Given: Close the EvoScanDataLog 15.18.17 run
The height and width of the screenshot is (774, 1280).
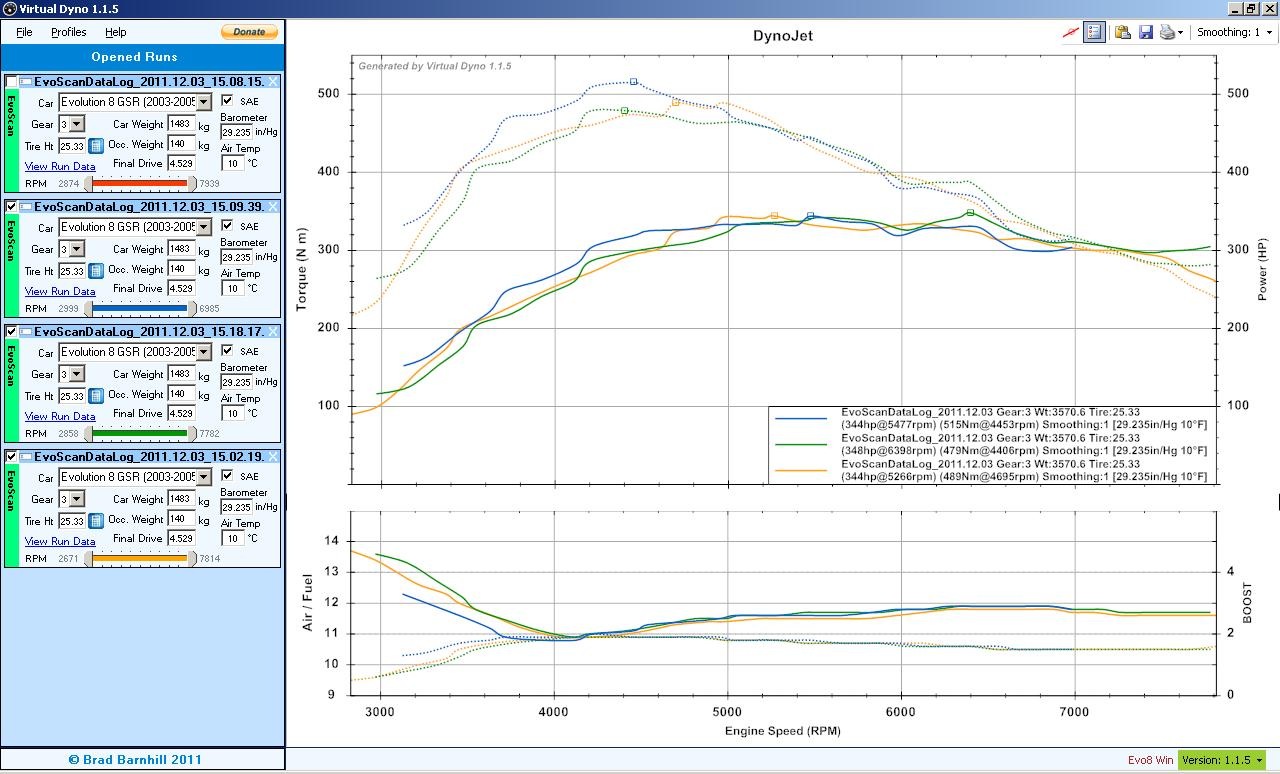Looking at the screenshot, I should (273, 331).
